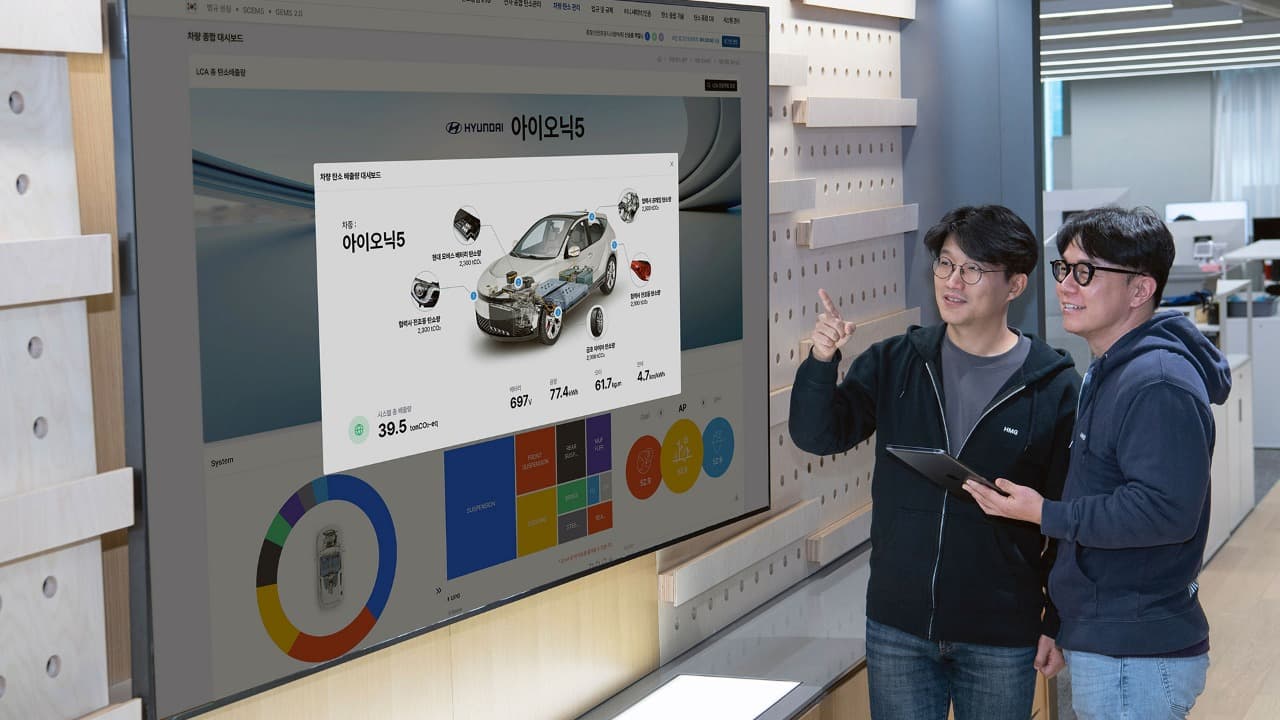Screen dimensions: 1280x720
Task: Click hotspot marker on the car's roof
Action: point(591,215)
